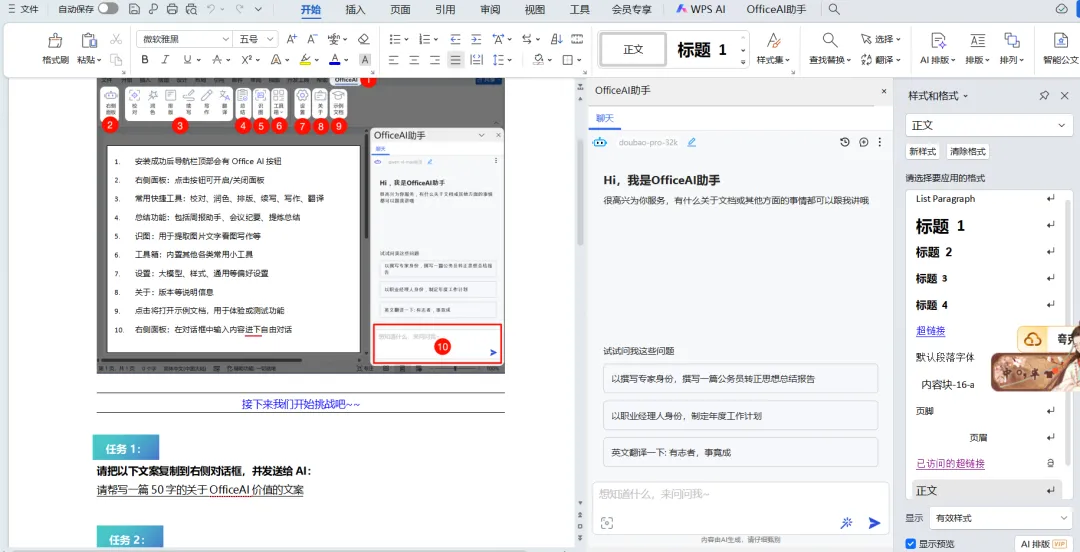Decrease font size with the A- icon
This screenshot has height=552, width=1080.
pyautogui.click(x=312, y=39)
